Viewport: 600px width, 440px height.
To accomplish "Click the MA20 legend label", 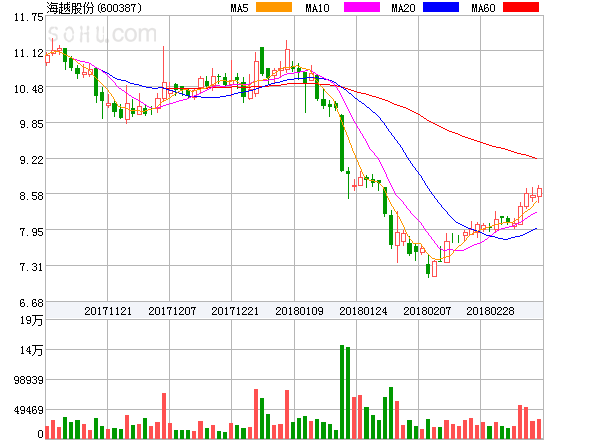I will point(403,8).
